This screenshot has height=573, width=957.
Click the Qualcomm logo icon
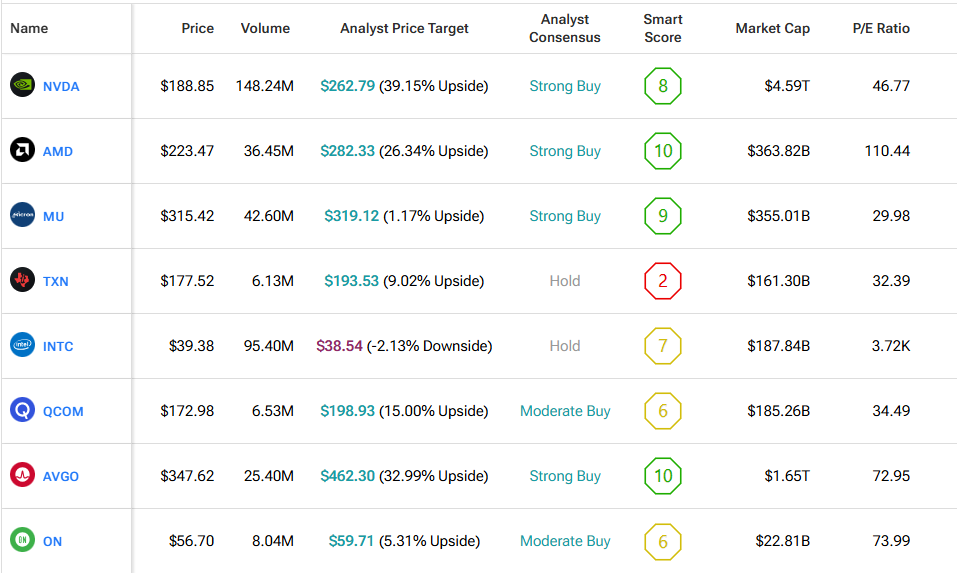pos(22,411)
